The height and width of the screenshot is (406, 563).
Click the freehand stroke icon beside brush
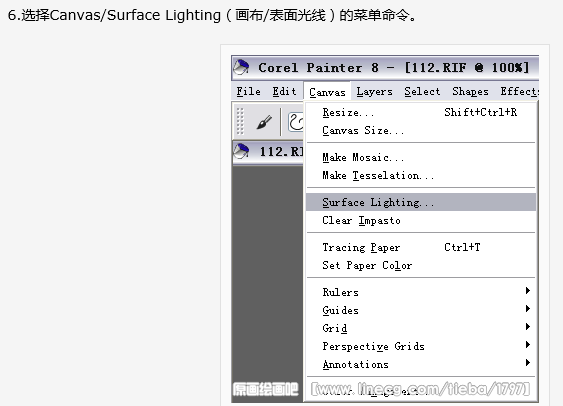[296, 122]
